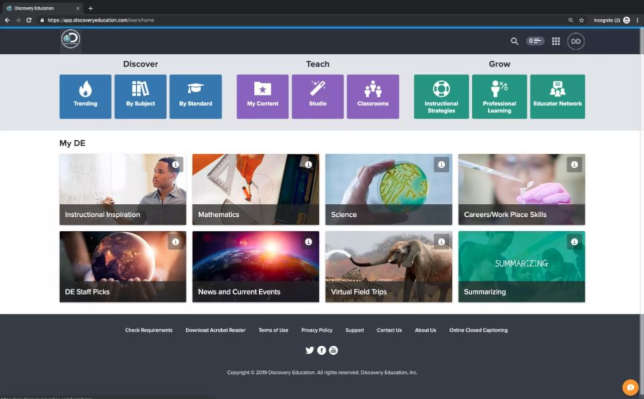Click the Discovery Education logo
644x399 pixels.
71,39
